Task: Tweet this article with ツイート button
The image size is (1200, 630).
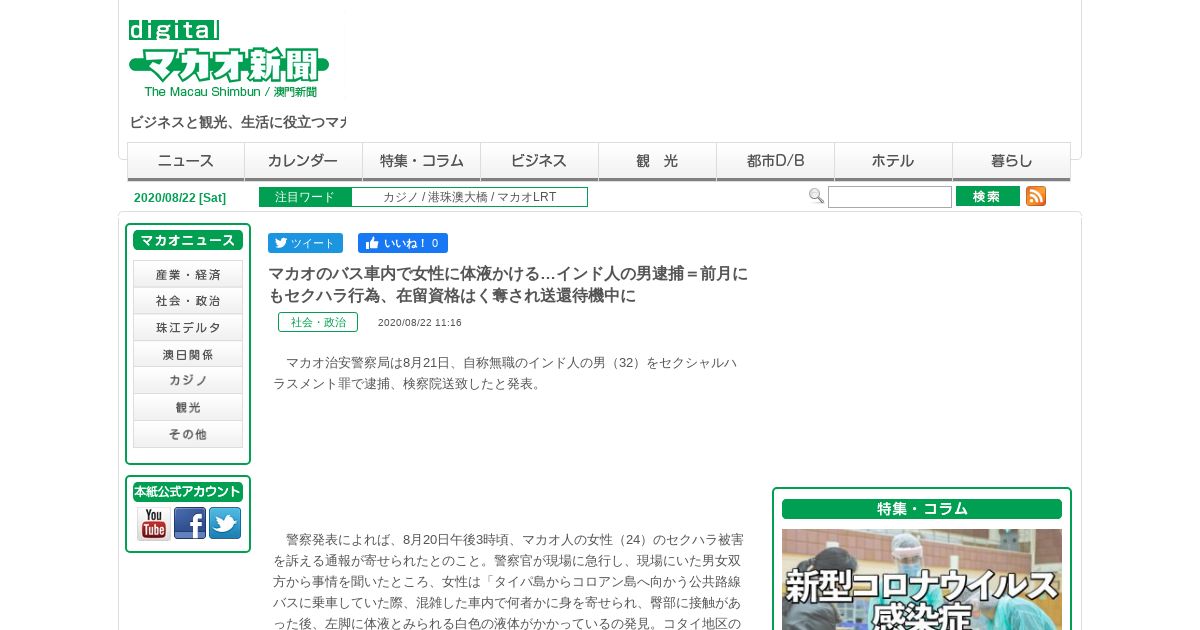Action: coord(305,243)
